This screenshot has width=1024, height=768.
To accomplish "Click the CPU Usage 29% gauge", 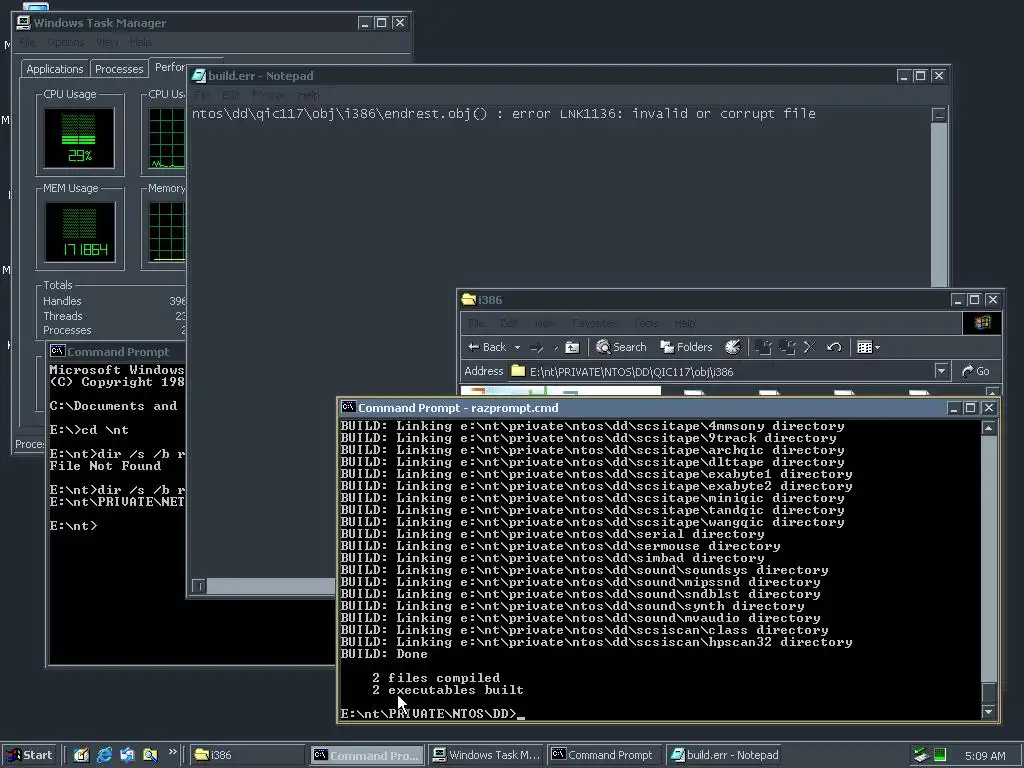I will 79,138.
